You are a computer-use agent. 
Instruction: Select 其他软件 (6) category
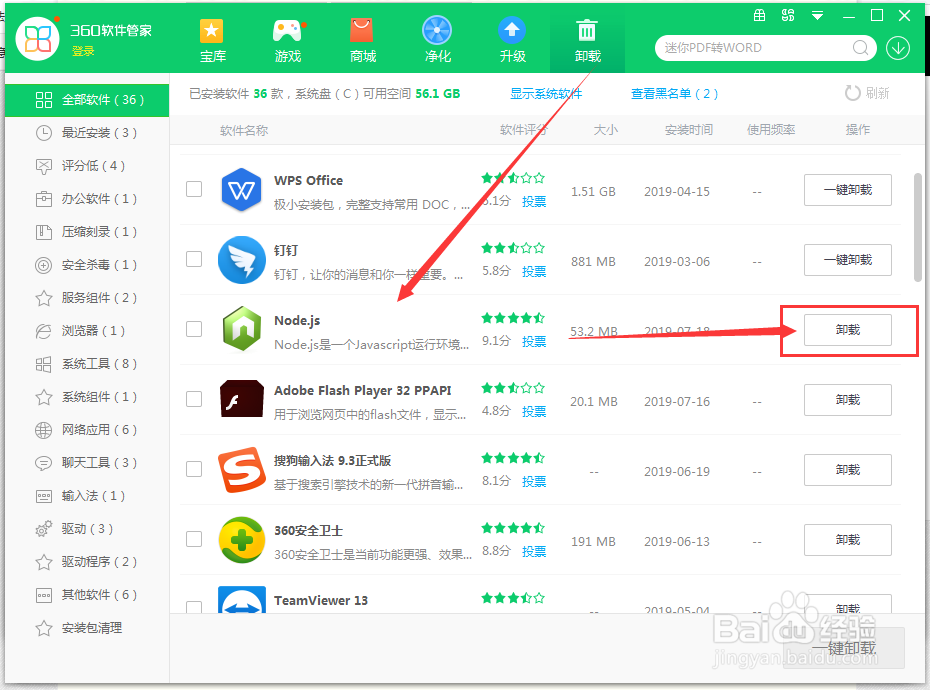[x=87, y=595]
